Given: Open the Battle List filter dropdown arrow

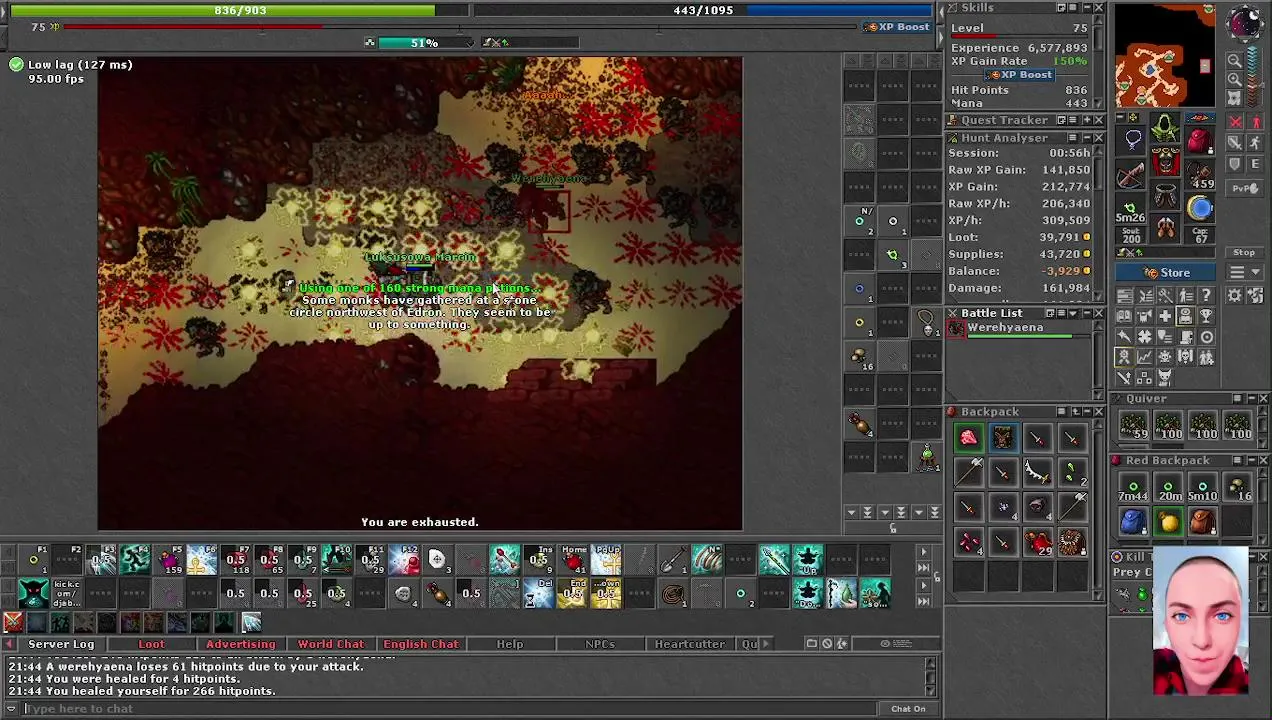Looking at the screenshot, I should point(1073,313).
